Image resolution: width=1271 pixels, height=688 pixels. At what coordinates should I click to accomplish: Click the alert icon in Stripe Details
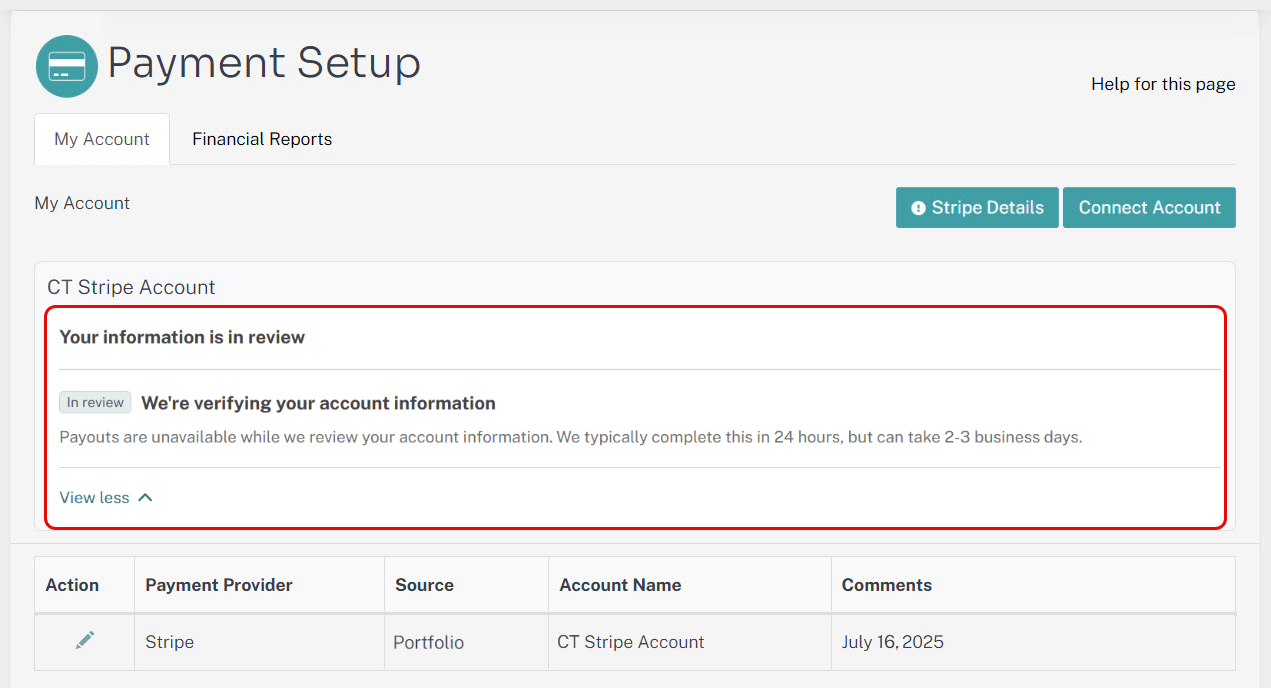(x=918, y=208)
